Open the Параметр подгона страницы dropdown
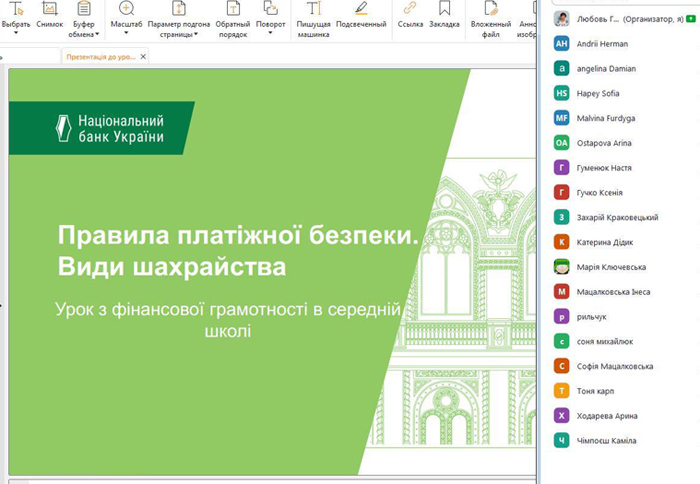 click(x=196, y=34)
